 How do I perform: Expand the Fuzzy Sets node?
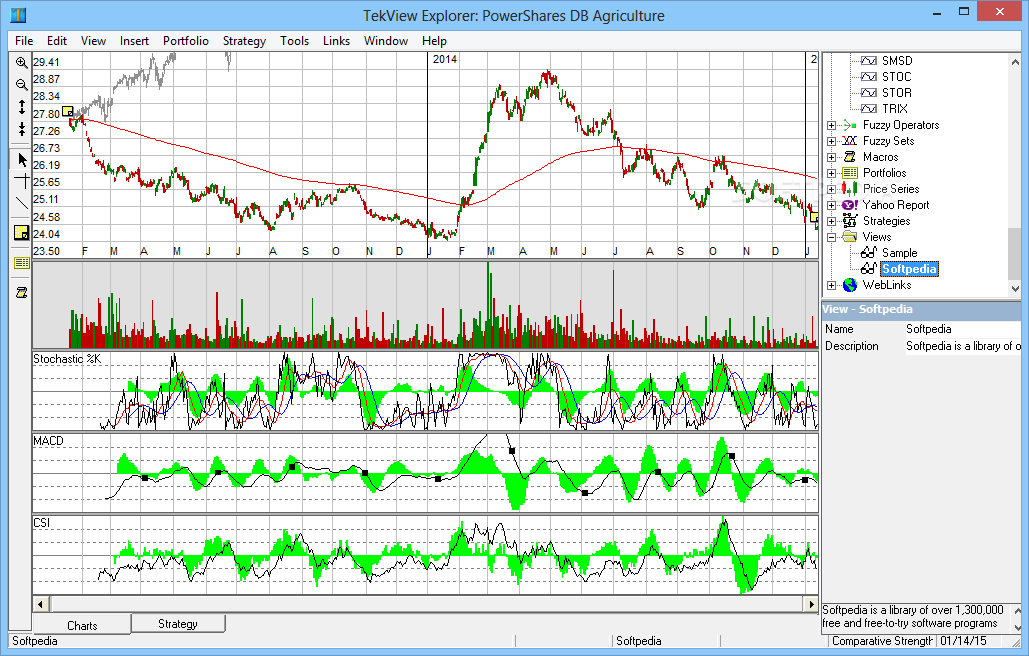click(831, 141)
